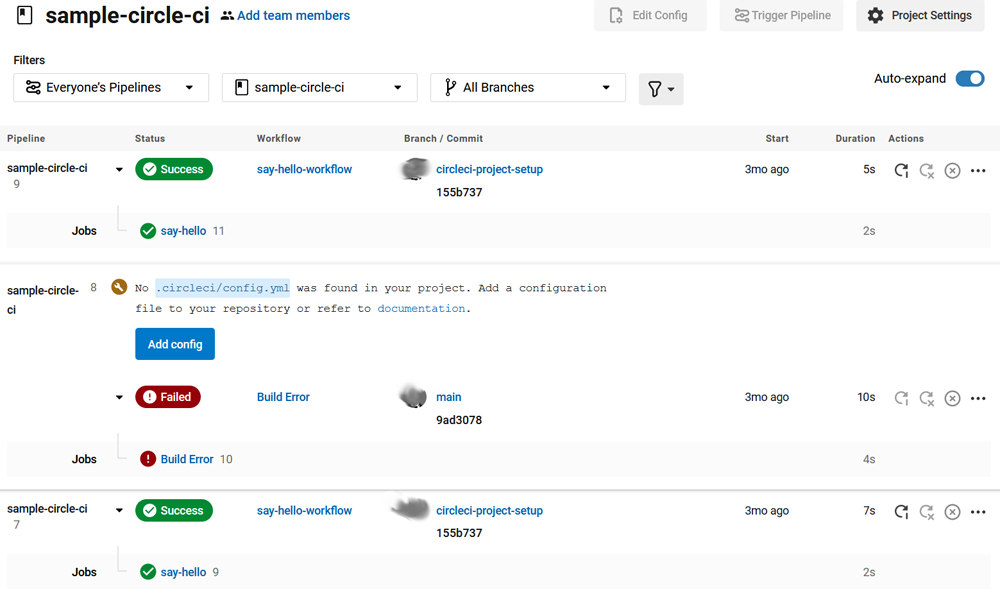Open the All Branches dropdown

(x=527, y=87)
